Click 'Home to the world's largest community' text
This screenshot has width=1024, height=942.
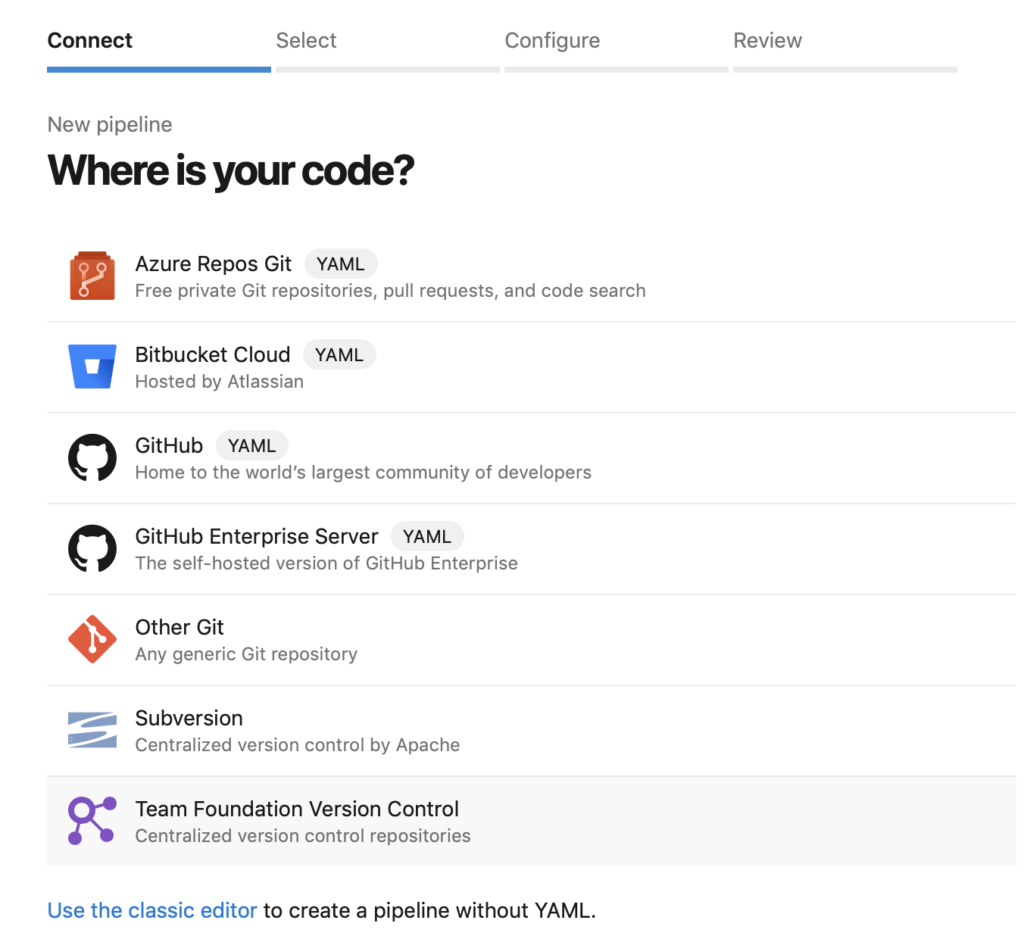(x=363, y=472)
